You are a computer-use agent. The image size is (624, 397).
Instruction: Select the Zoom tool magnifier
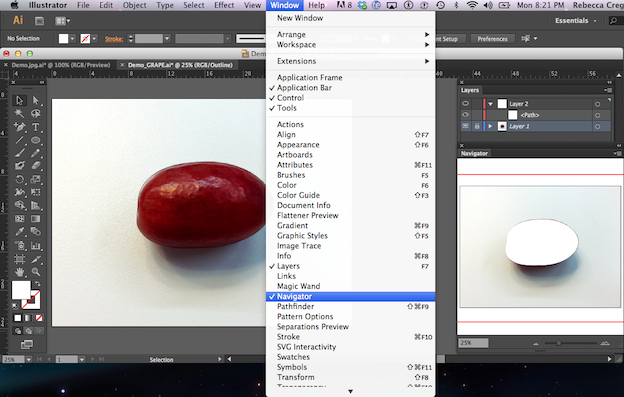[x=35, y=272]
